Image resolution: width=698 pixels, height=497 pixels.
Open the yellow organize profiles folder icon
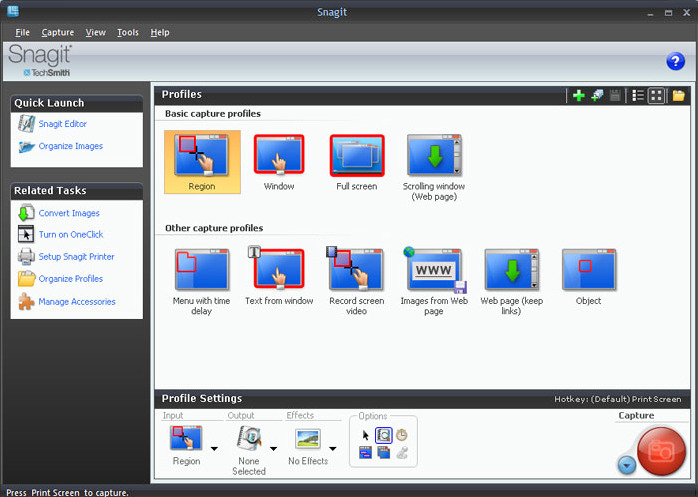pos(678,95)
